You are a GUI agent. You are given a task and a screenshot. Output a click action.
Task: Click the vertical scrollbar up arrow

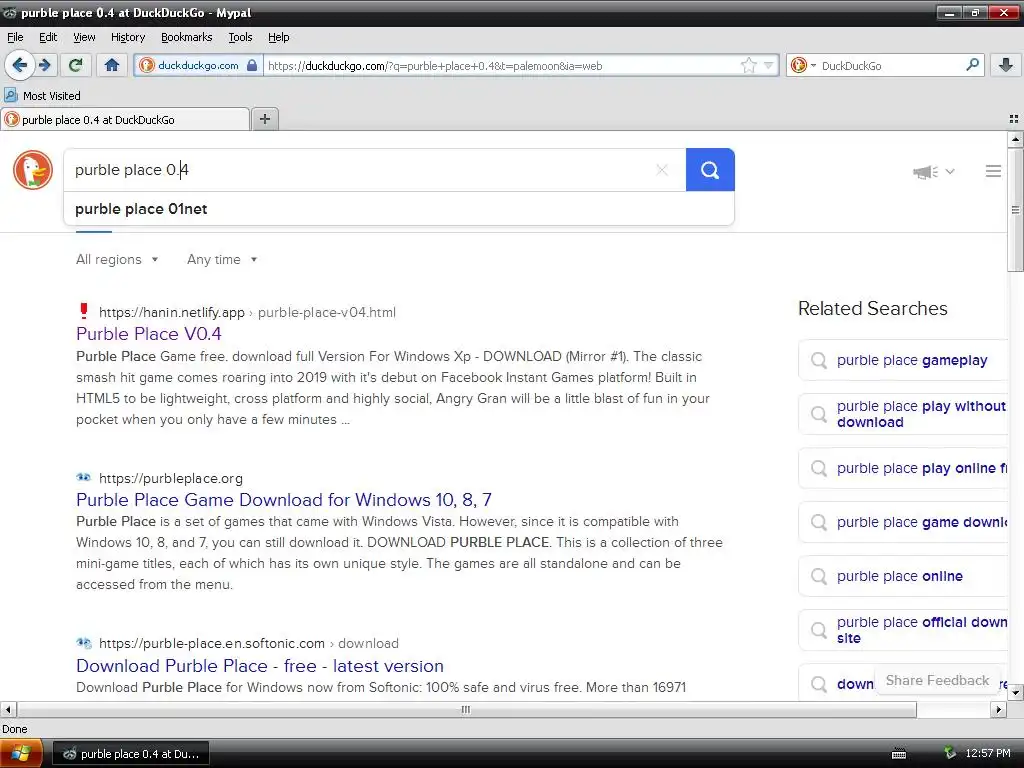(x=1015, y=139)
